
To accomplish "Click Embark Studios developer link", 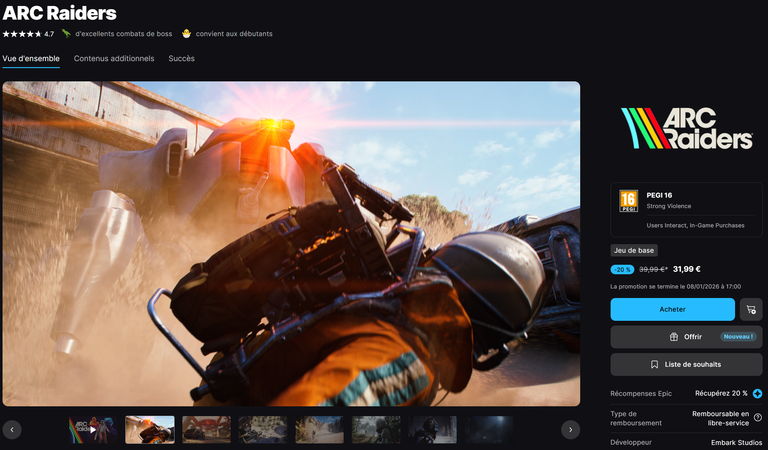I will coord(736,442).
